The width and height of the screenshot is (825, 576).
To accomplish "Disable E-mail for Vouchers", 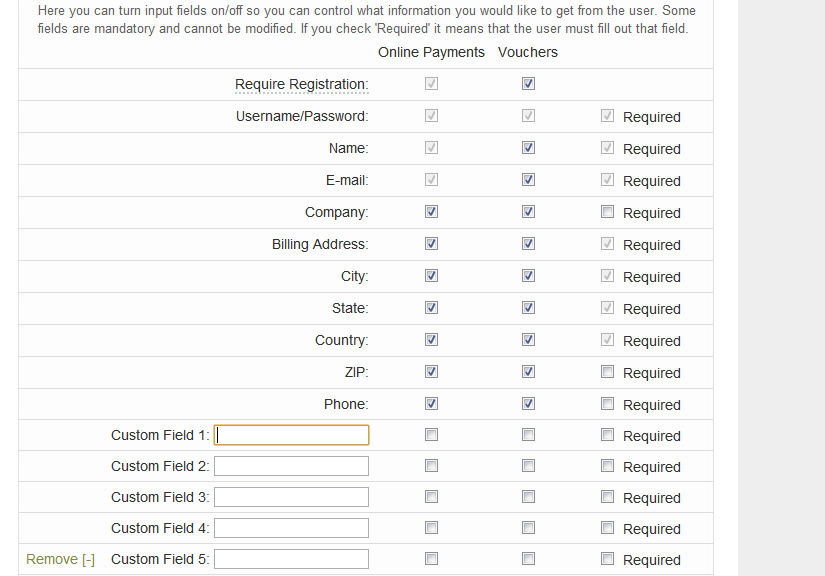I will tap(528, 180).
